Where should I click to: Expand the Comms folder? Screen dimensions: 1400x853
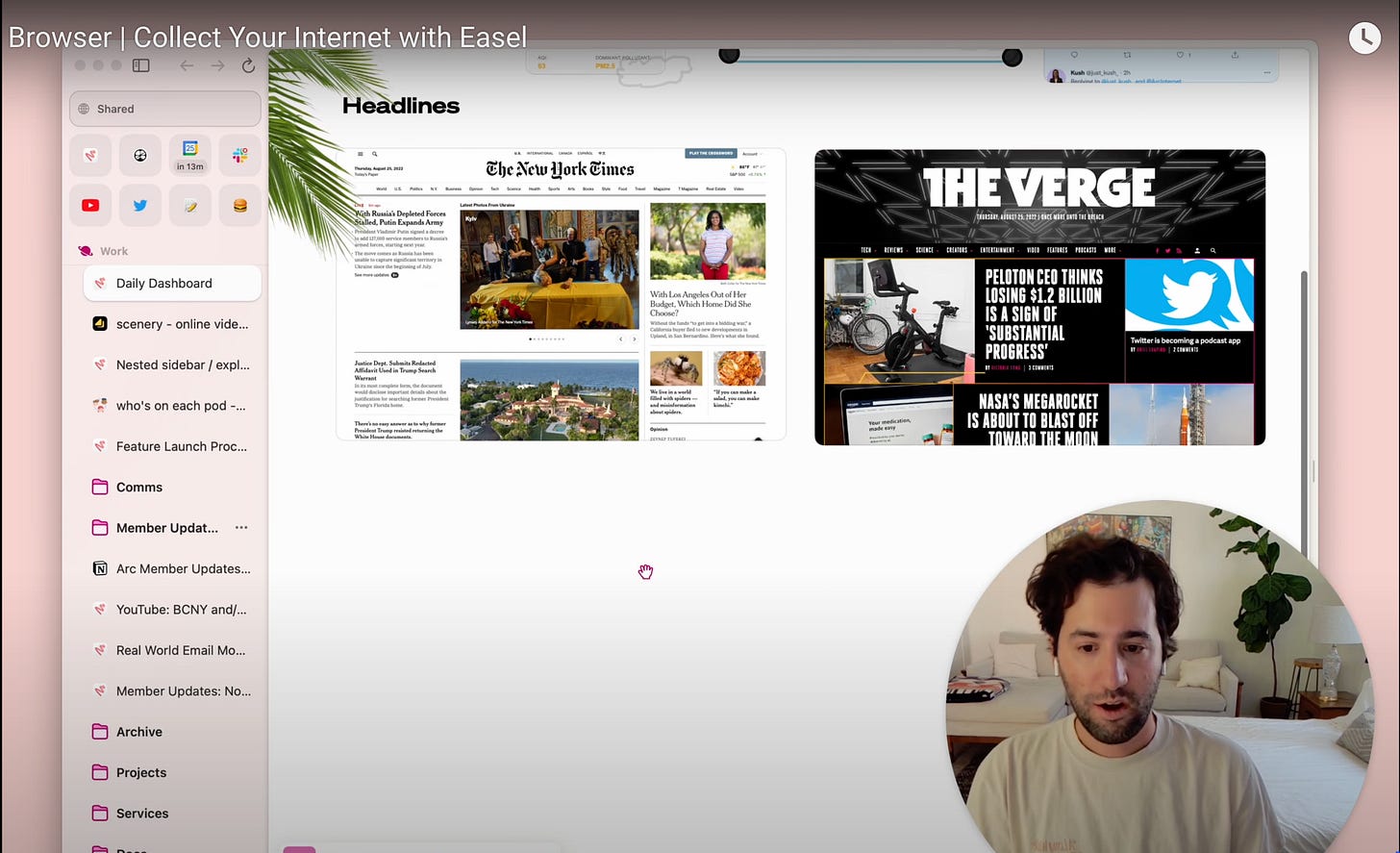click(172, 487)
